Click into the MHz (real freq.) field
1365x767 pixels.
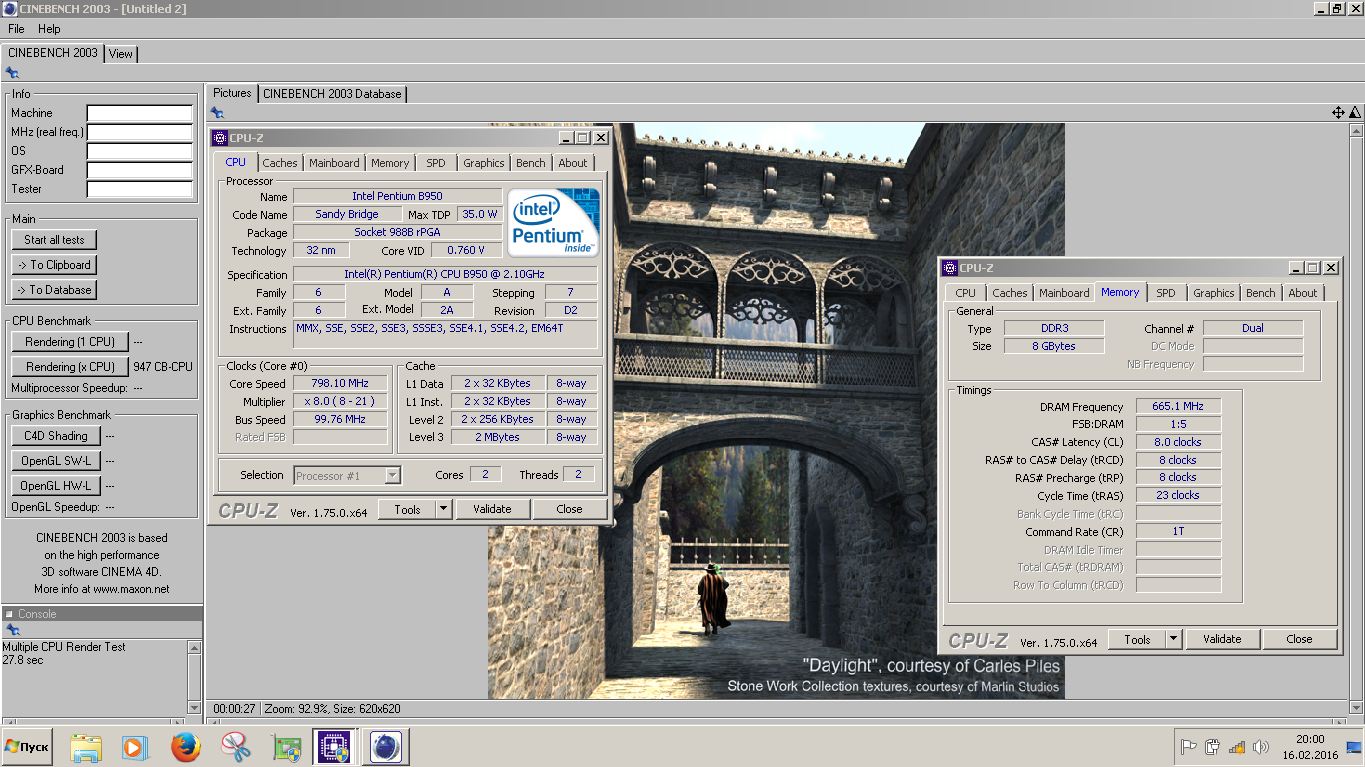point(140,132)
